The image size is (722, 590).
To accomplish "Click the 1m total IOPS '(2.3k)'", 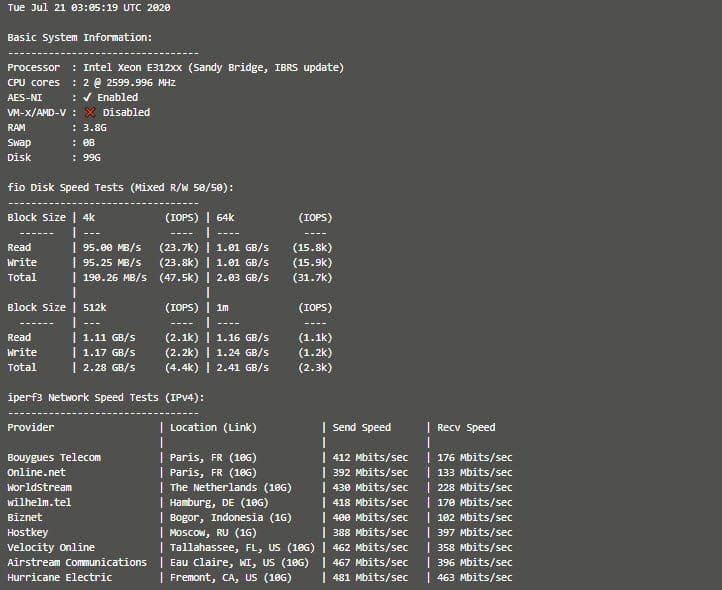I will (315, 368).
